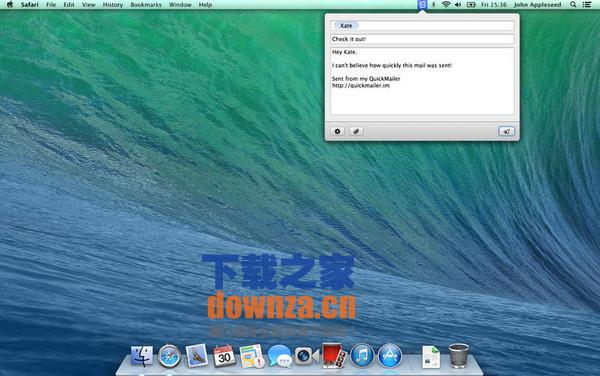This screenshot has width=600, height=376.
Task: Open the Window menu
Action: coord(180,5)
